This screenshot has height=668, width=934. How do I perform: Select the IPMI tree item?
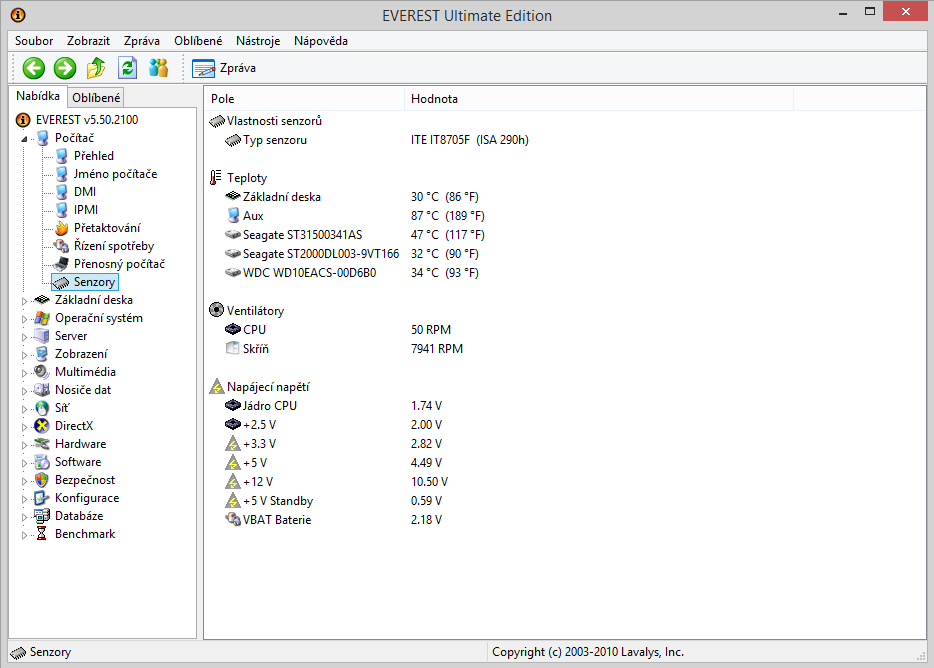click(86, 210)
